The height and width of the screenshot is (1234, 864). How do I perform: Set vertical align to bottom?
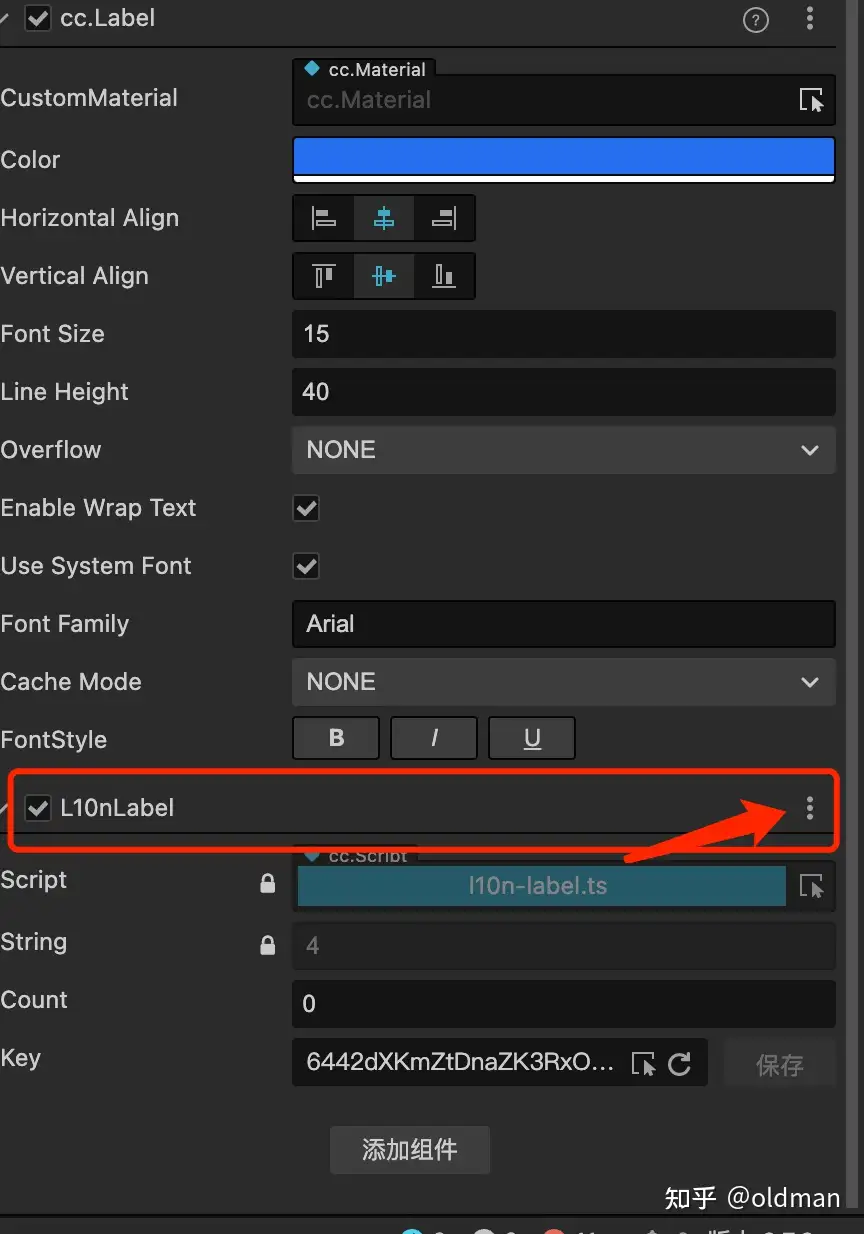click(444, 276)
